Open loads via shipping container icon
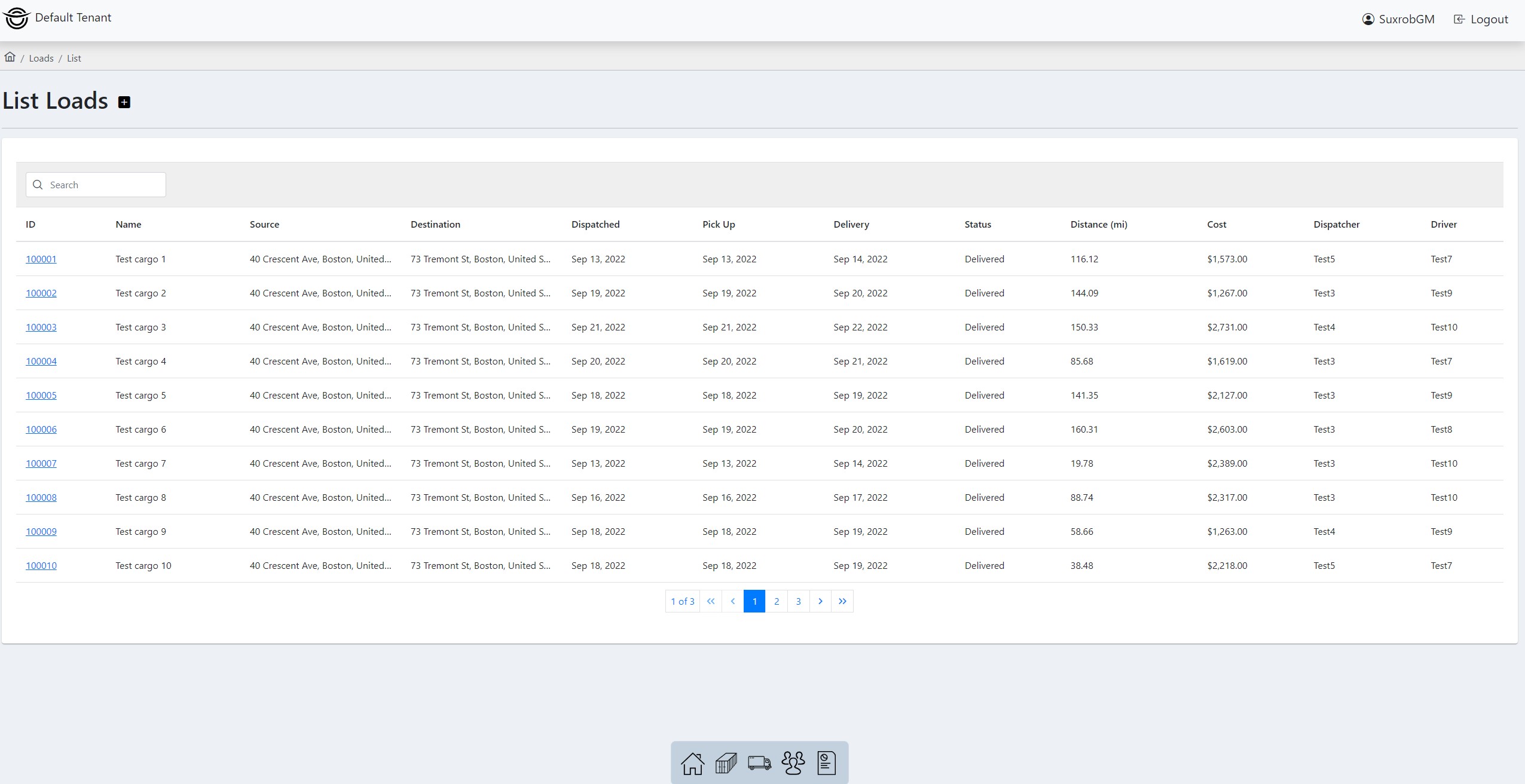The height and width of the screenshot is (784, 1525). coord(726,763)
